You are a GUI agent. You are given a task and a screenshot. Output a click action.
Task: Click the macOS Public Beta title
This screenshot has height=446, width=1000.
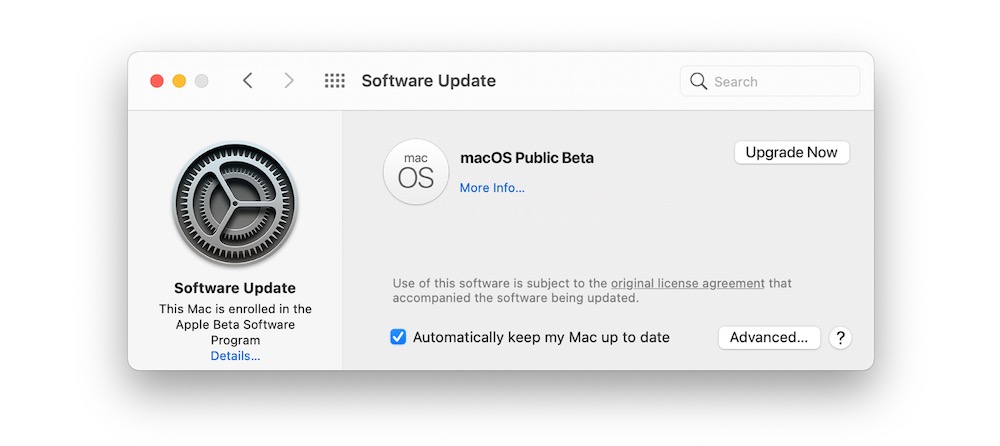tap(527, 158)
